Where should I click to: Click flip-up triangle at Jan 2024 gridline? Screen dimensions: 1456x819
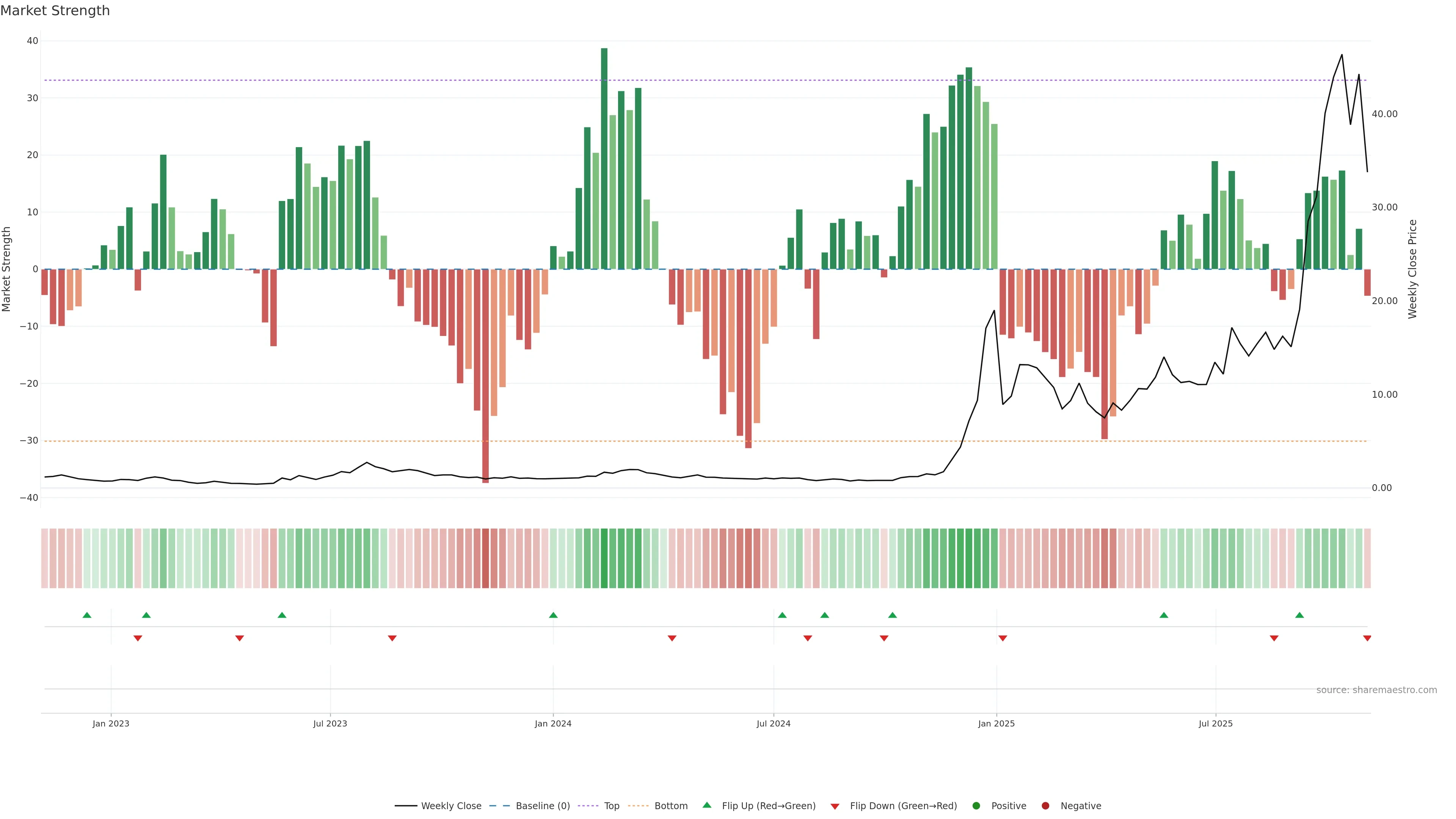(x=553, y=615)
